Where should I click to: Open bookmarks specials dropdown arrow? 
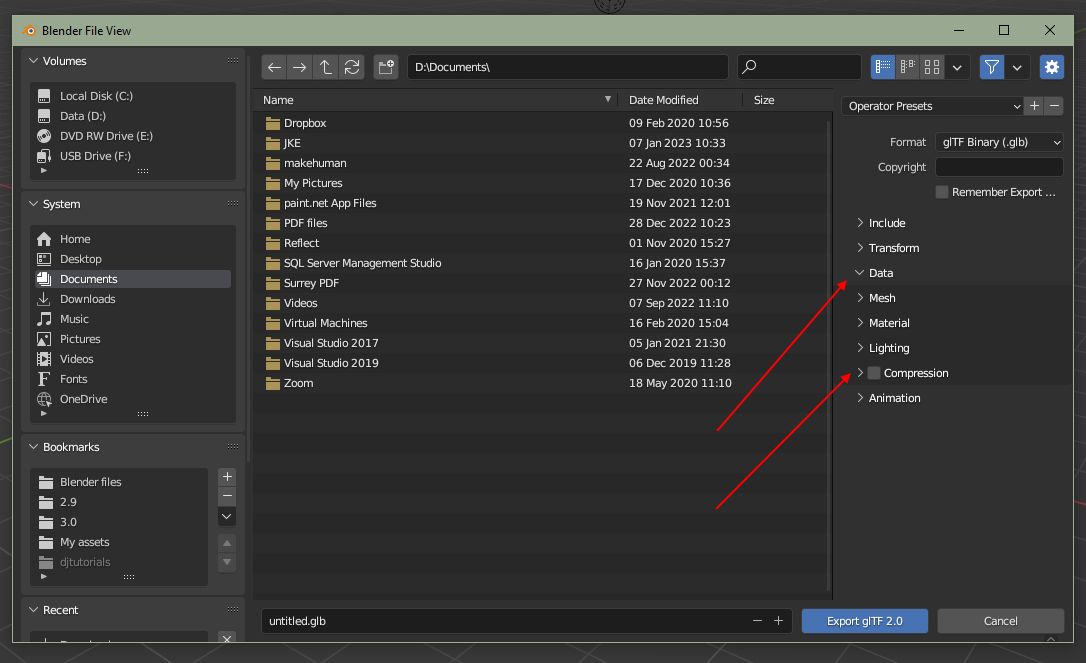coord(226,517)
